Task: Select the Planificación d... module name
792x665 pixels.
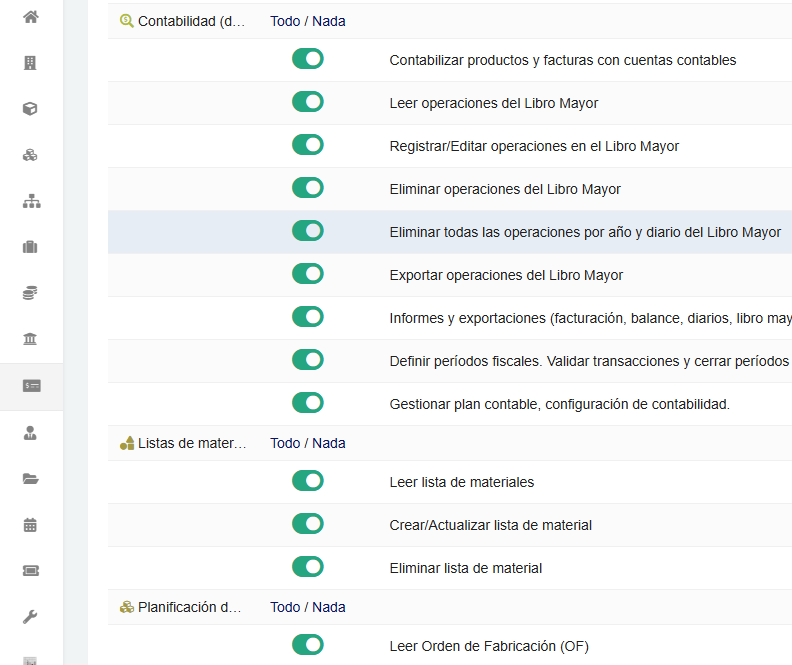Action: point(189,607)
